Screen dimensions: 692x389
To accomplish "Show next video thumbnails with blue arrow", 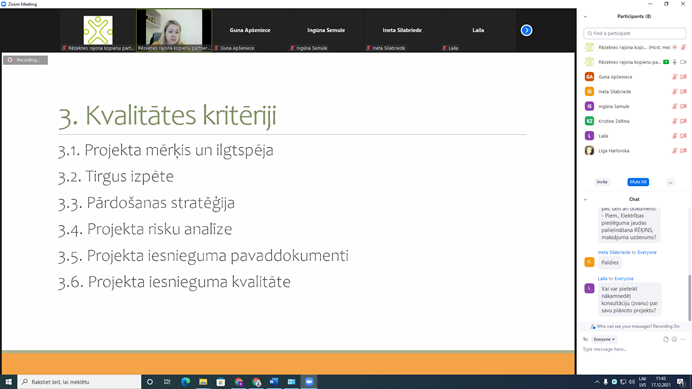I will (526, 30).
